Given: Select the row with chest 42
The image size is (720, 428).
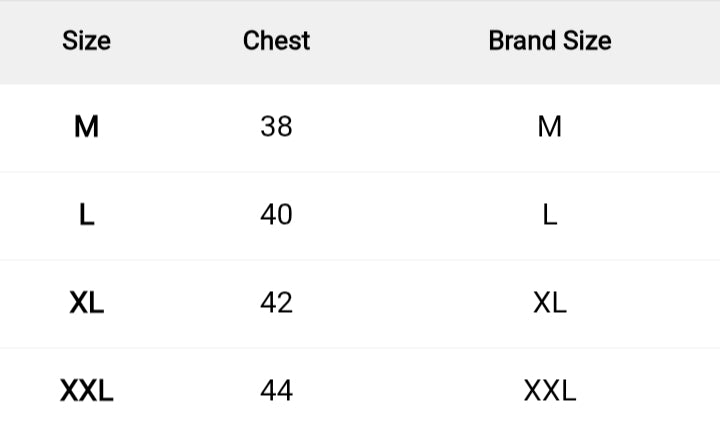Looking at the screenshot, I should click(x=400, y=303).
